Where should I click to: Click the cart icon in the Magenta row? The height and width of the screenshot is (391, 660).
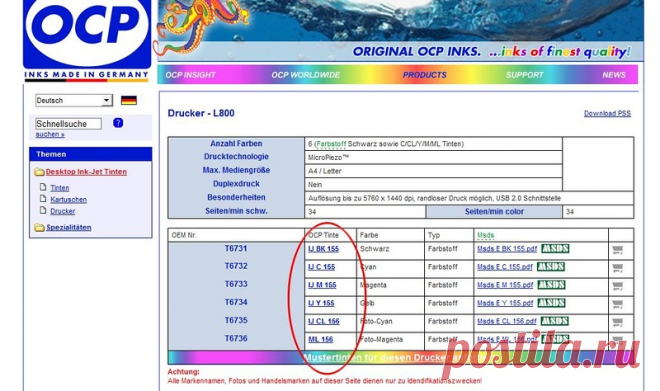(617, 286)
